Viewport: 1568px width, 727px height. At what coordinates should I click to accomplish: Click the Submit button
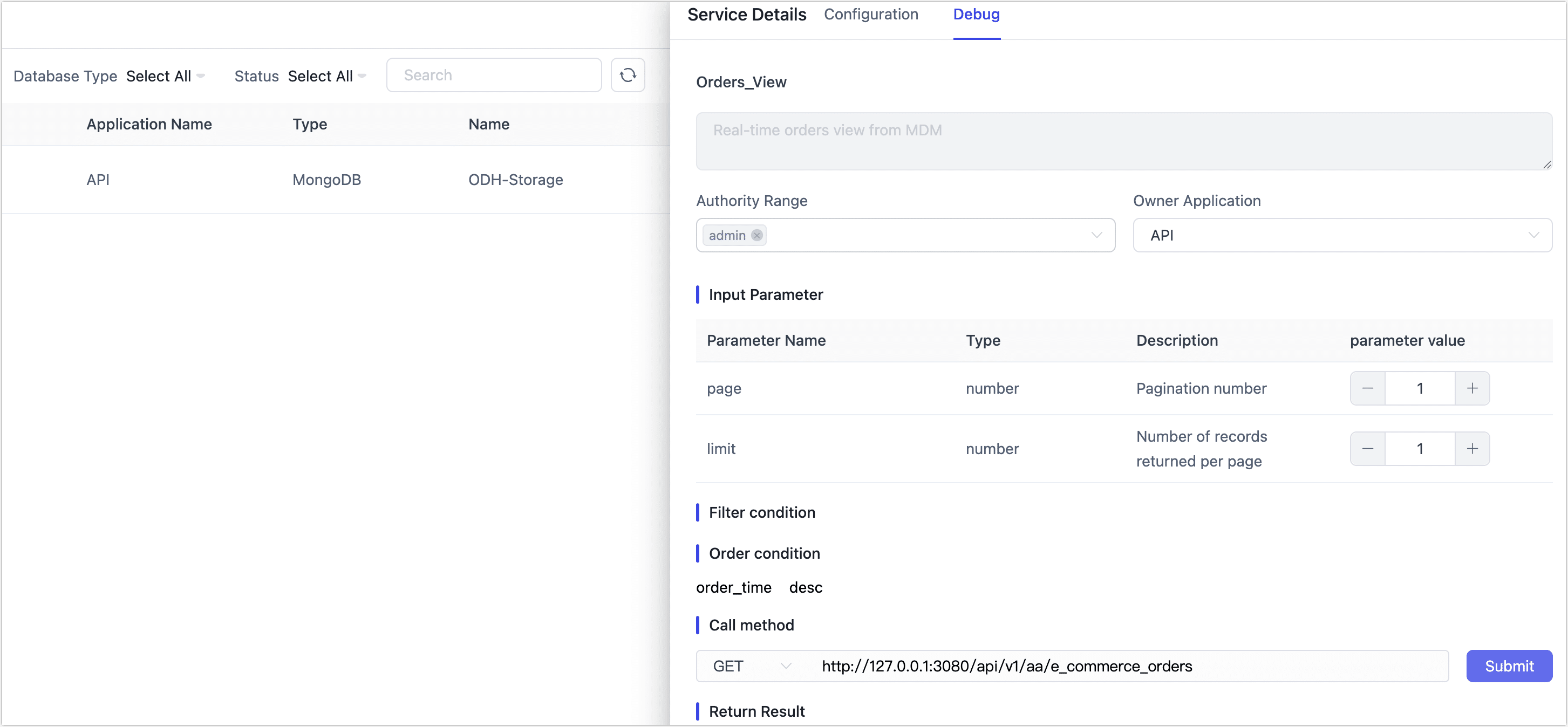click(1509, 666)
